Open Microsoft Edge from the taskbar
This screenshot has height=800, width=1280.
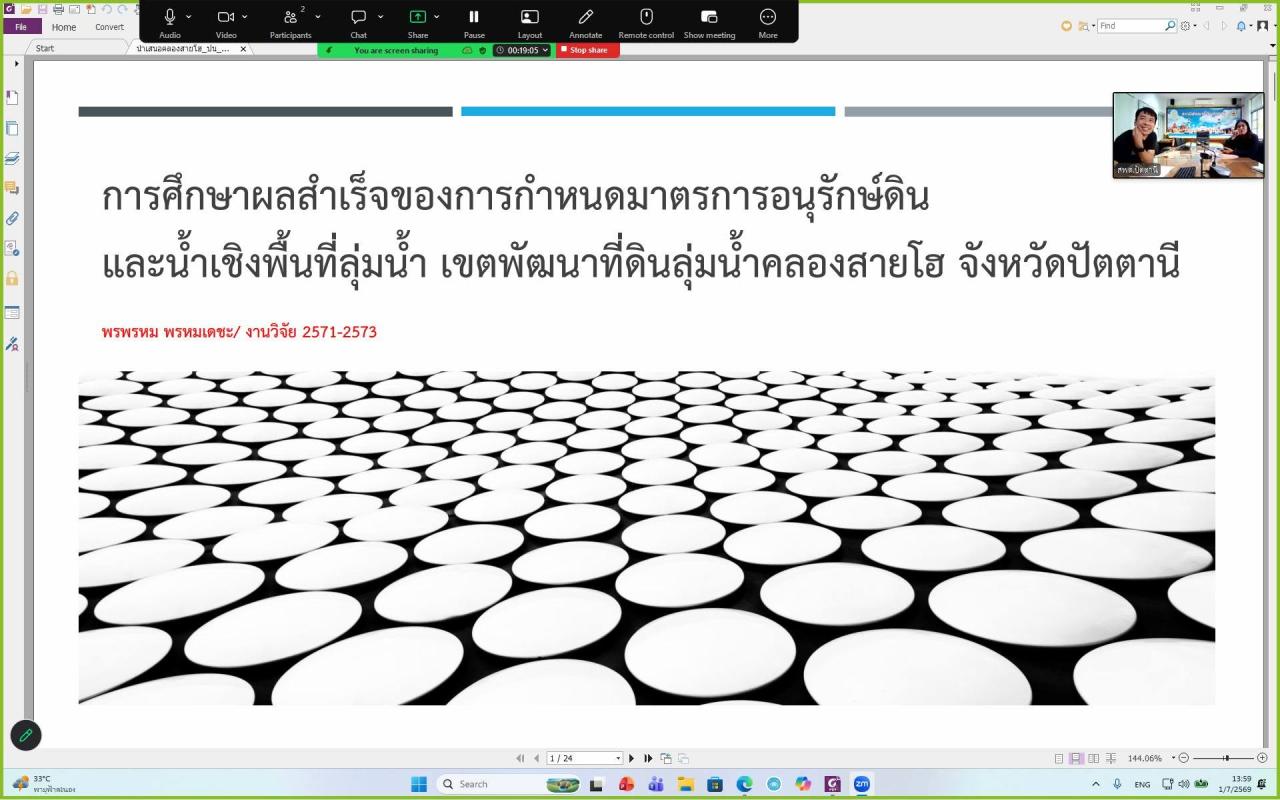point(744,784)
